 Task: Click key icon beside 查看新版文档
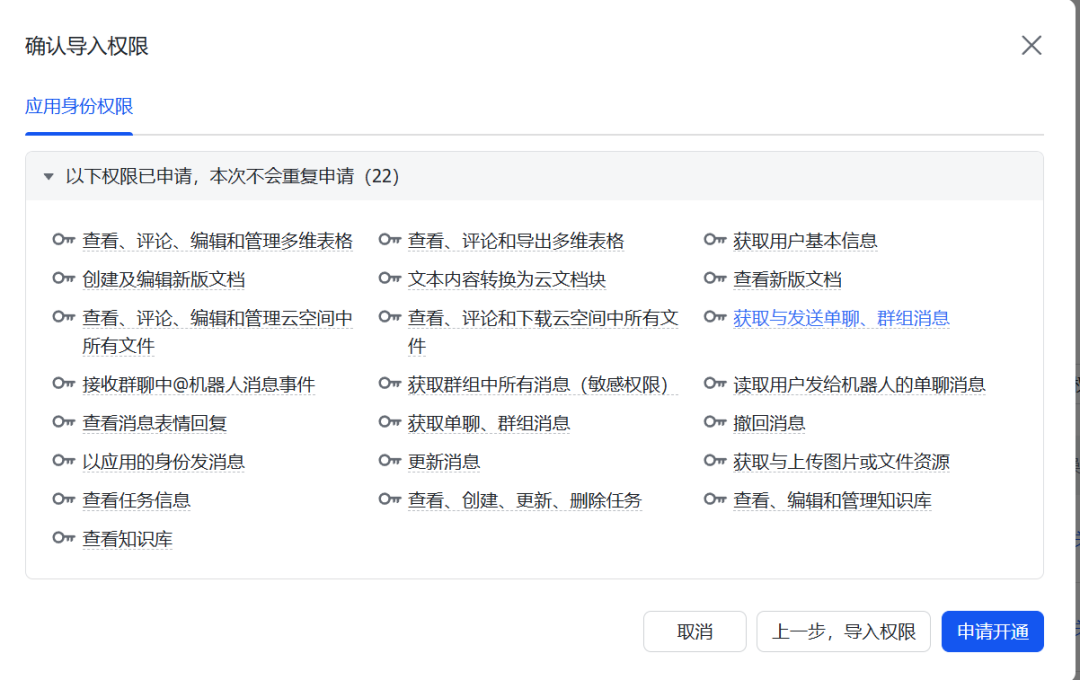715,278
